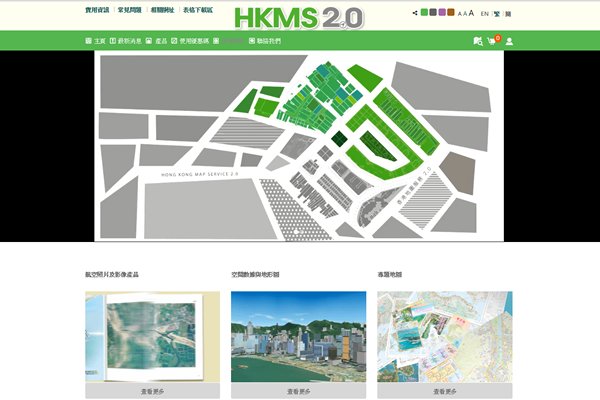Viewport: 600px width, 400px height.
Task: Open 最新消息 in the navigation bar
Action: [130, 41]
